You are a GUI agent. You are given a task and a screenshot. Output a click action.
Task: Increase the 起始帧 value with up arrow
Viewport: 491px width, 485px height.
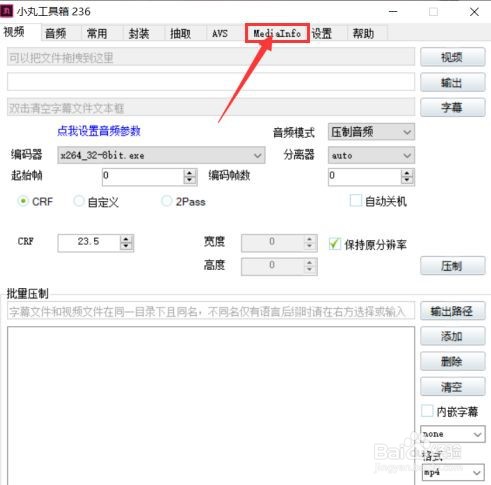[x=190, y=173]
